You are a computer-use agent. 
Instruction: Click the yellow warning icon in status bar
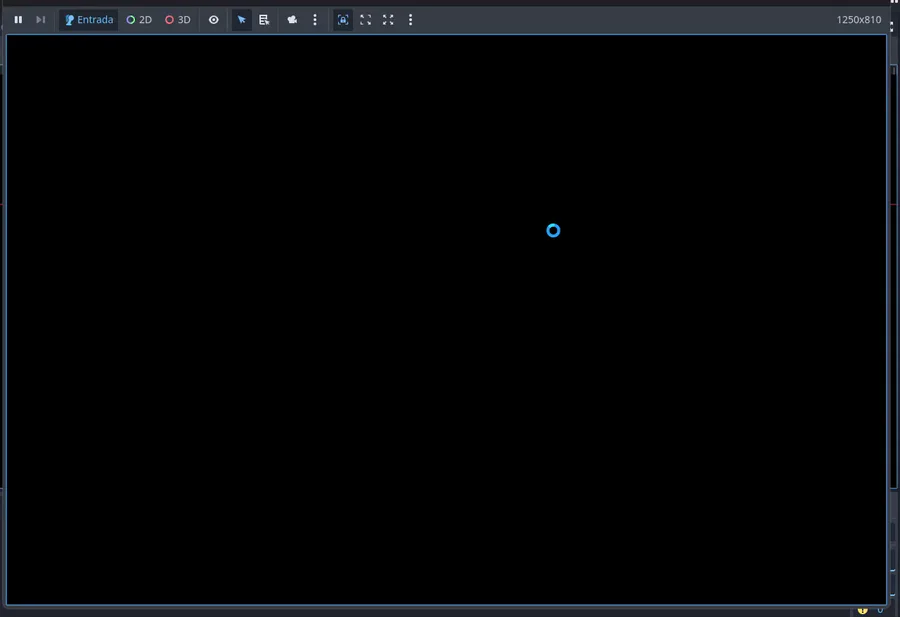(863, 611)
